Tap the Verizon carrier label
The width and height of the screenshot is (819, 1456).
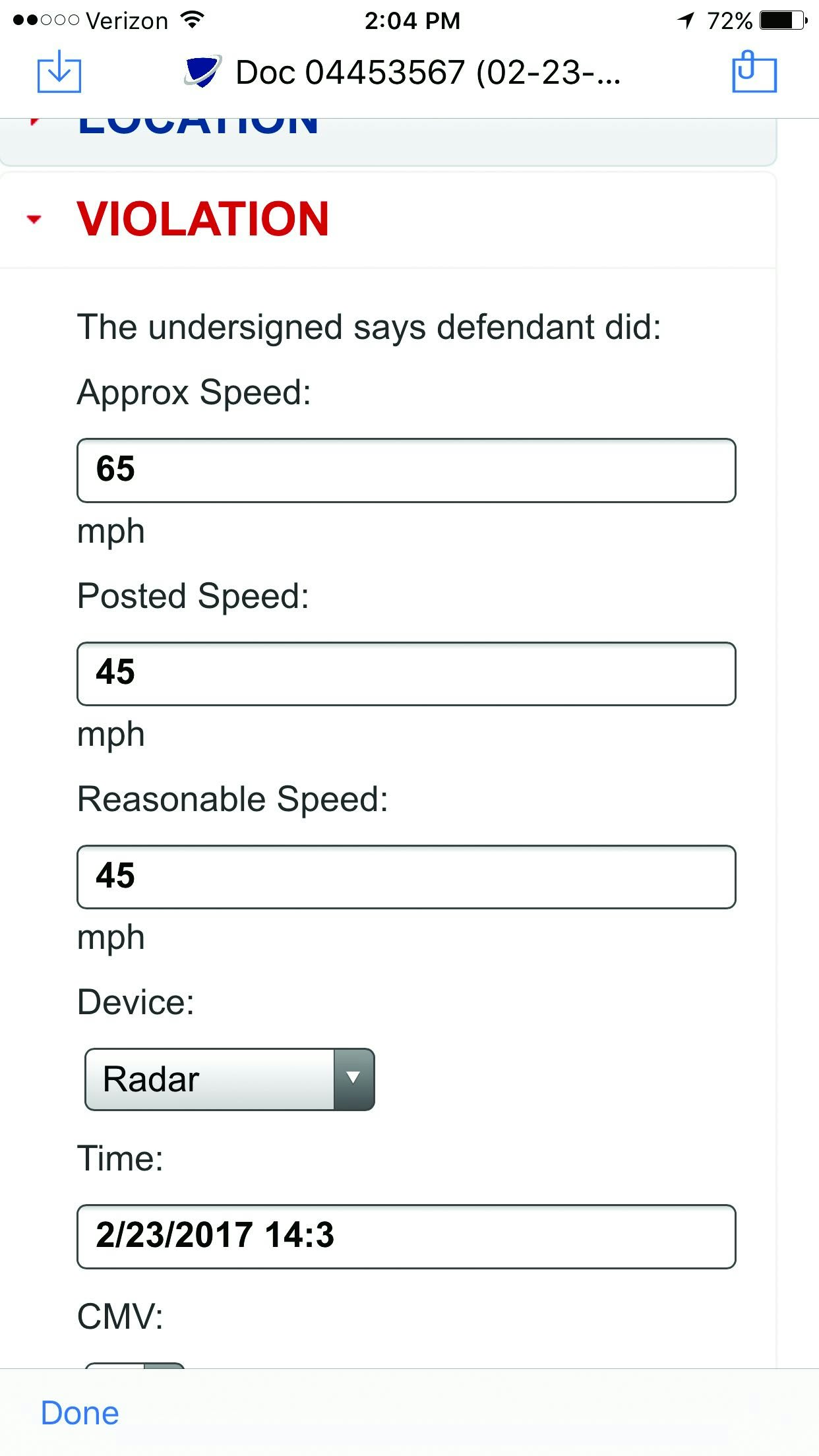pyautogui.click(x=127, y=21)
